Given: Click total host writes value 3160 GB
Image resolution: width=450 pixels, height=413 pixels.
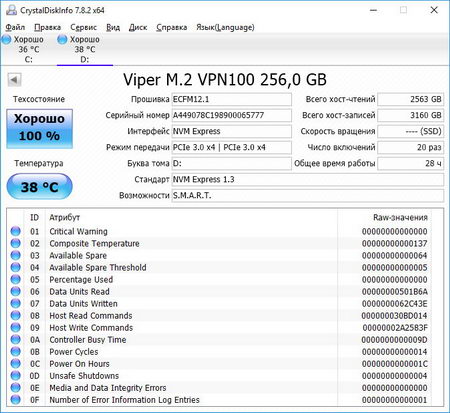Looking at the screenshot, I should (410, 115).
